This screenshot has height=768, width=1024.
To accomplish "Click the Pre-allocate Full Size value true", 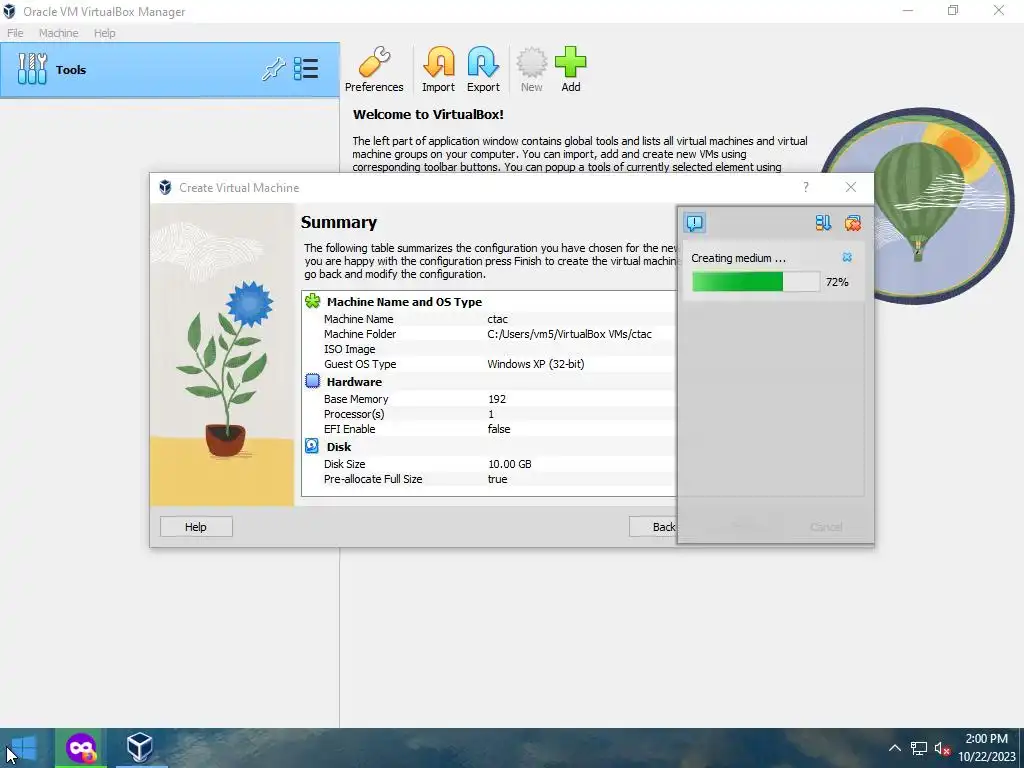I will (498, 479).
